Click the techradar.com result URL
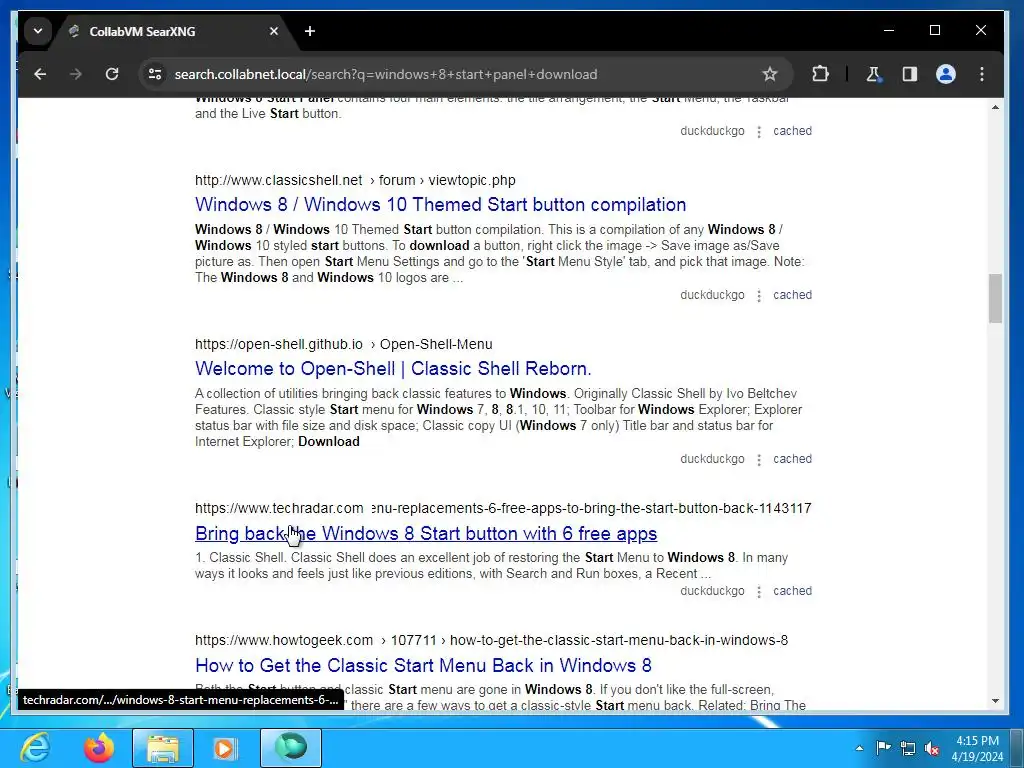The height and width of the screenshot is (768, 1024). click(503, 508)
